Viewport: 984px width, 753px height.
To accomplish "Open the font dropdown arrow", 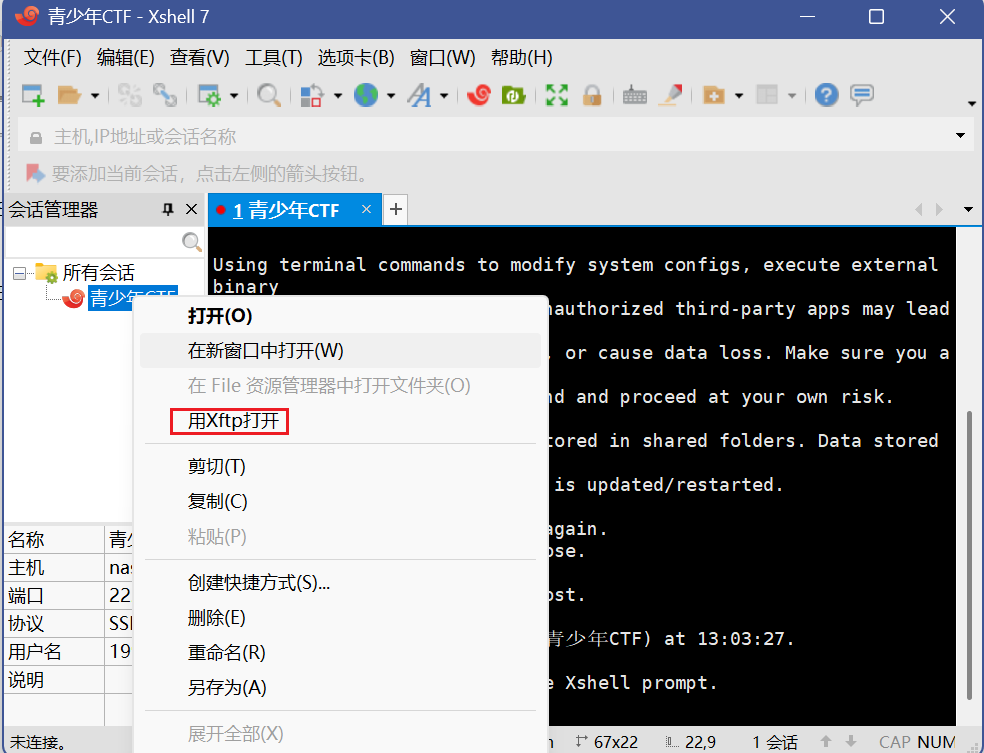I will (444, 96).
